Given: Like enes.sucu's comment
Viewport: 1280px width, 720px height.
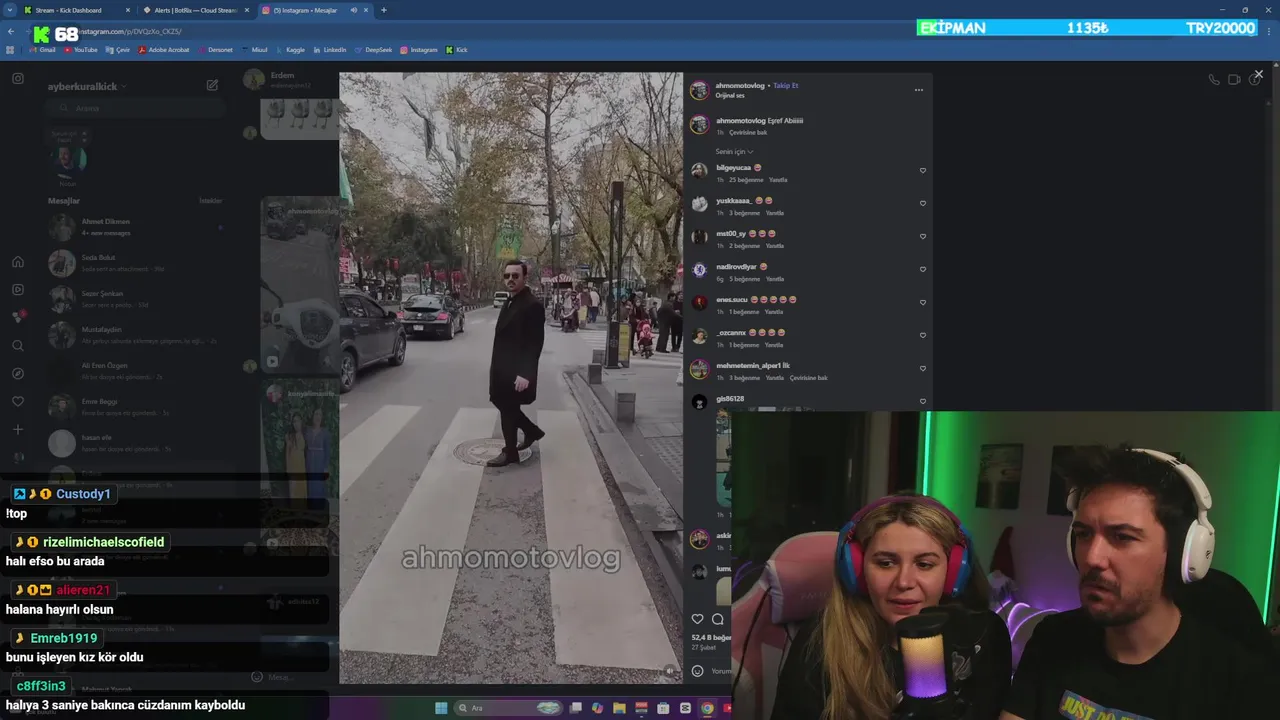Looking at the screenshot, I should click(x=923, y=303).
